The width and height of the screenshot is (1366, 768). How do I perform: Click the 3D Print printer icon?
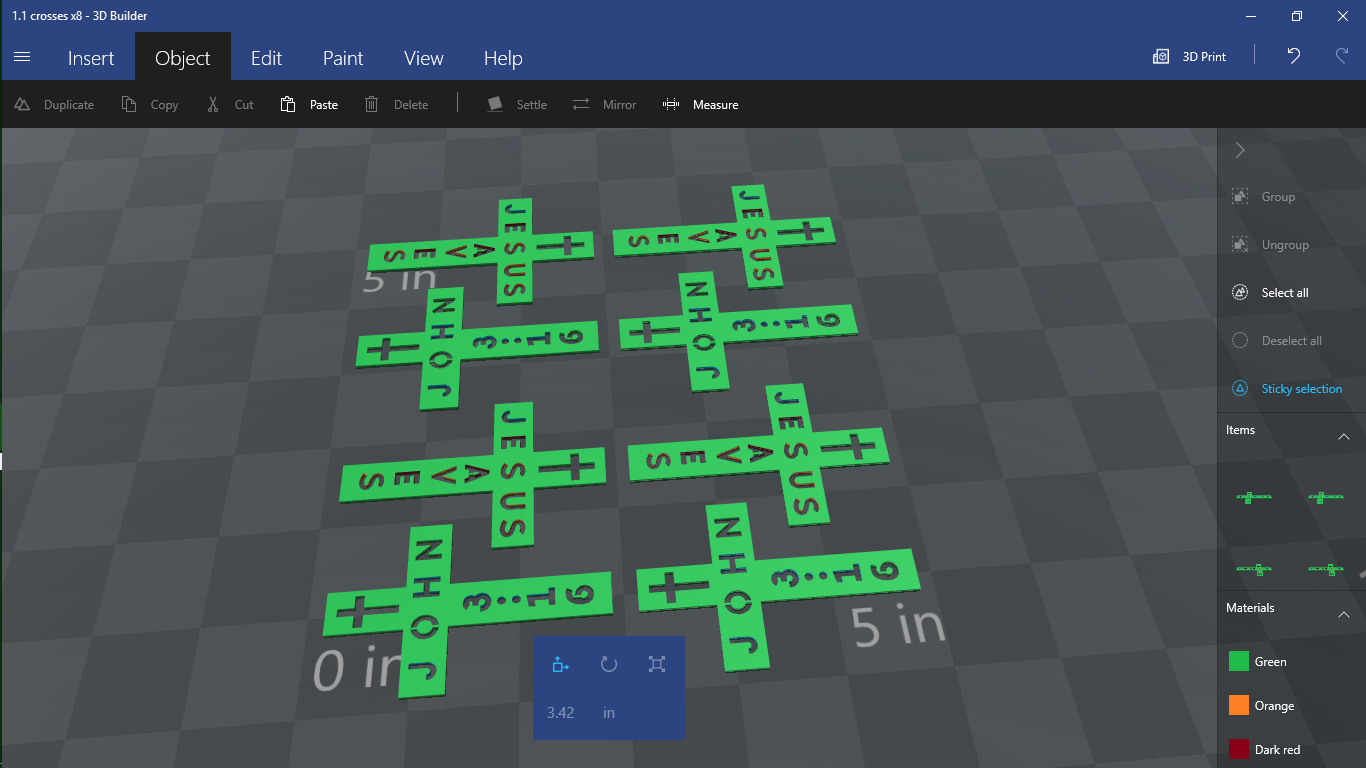point(1161,57)
